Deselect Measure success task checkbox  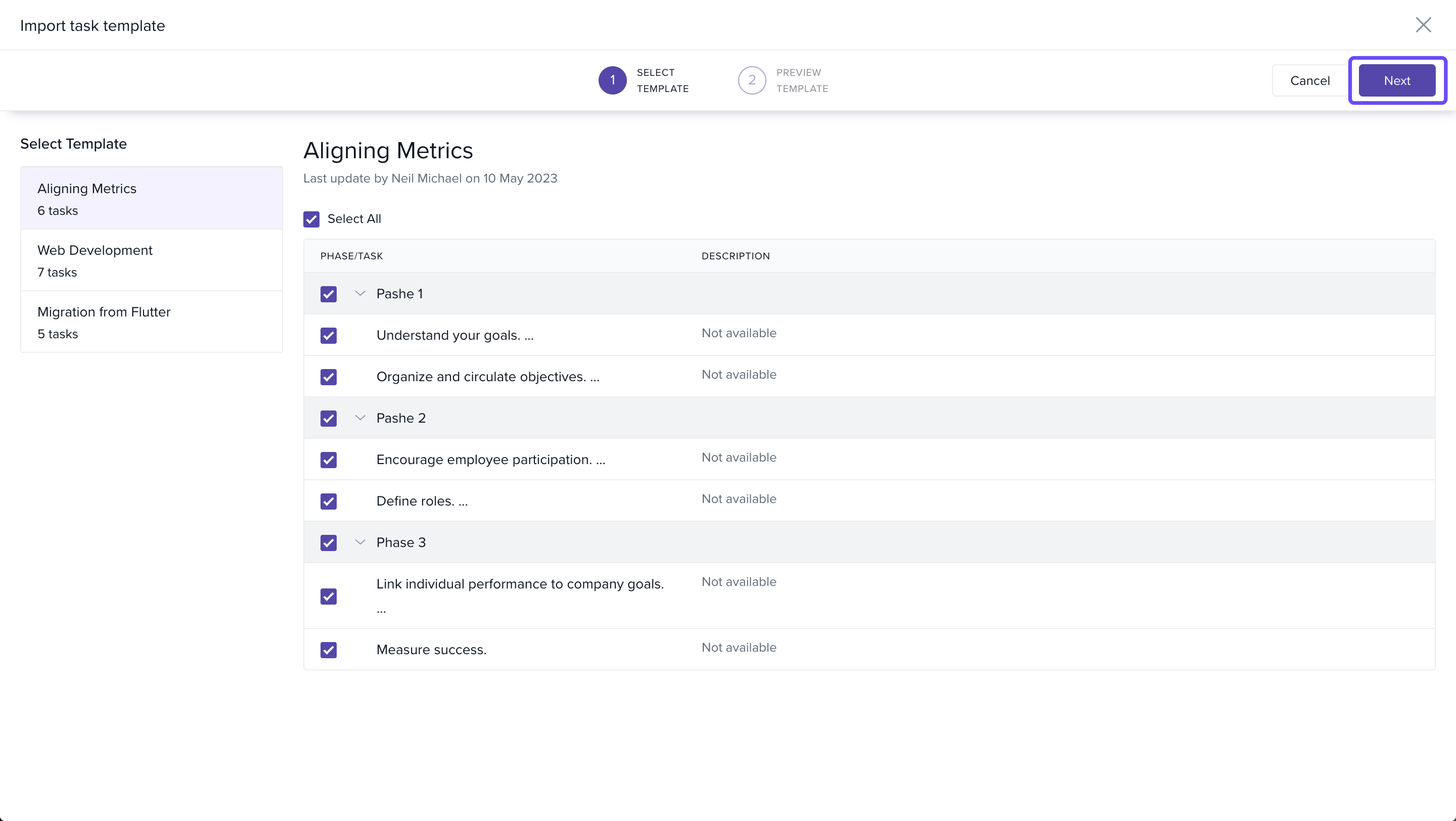pos(329,650)
